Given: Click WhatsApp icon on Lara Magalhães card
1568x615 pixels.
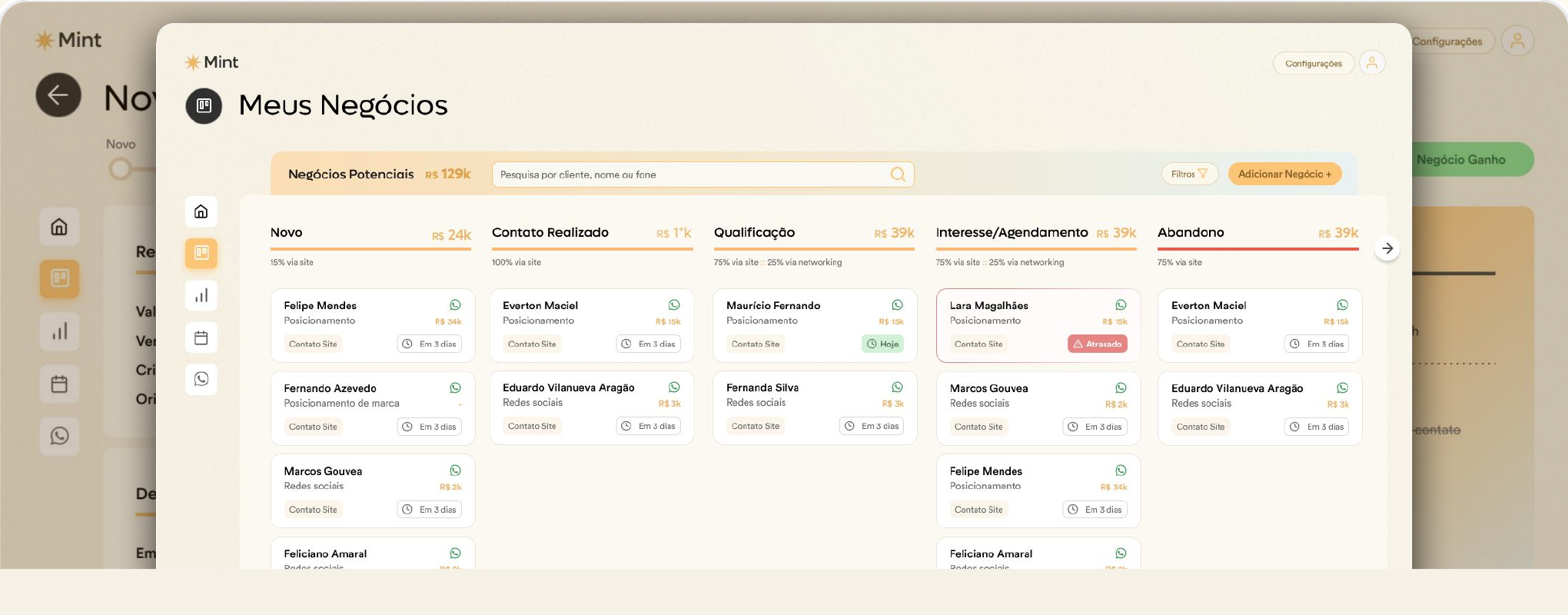Looking at the screenshot, I should (x=1121, y=305).
